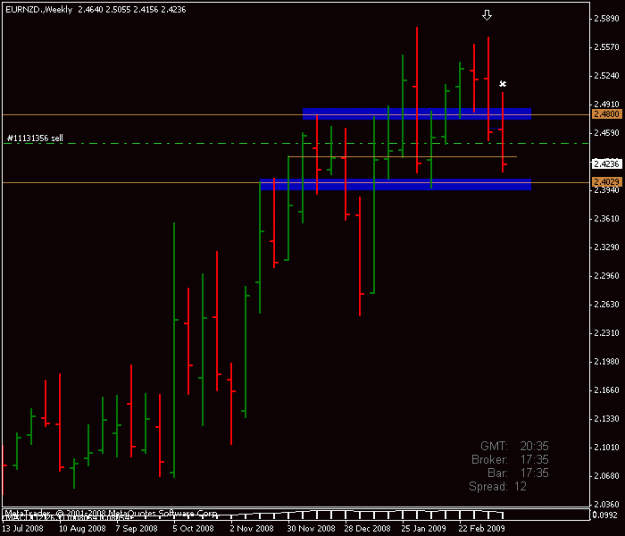Image resolution: width=625 pixels, height=536 pixels.
Task: Click the 10 Aug 2008 date label
Action: (82, 529)
